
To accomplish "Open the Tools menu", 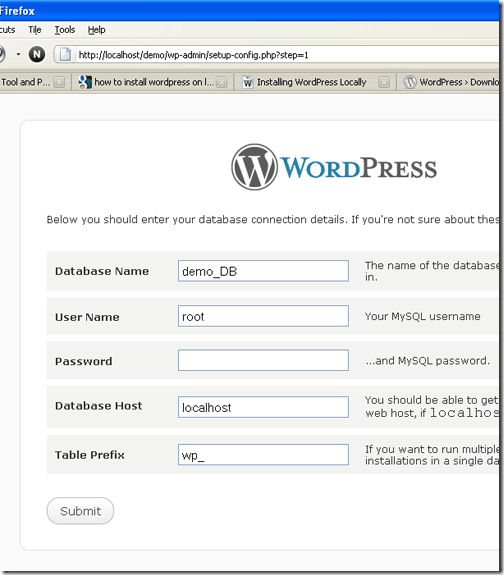I will 65,30.
